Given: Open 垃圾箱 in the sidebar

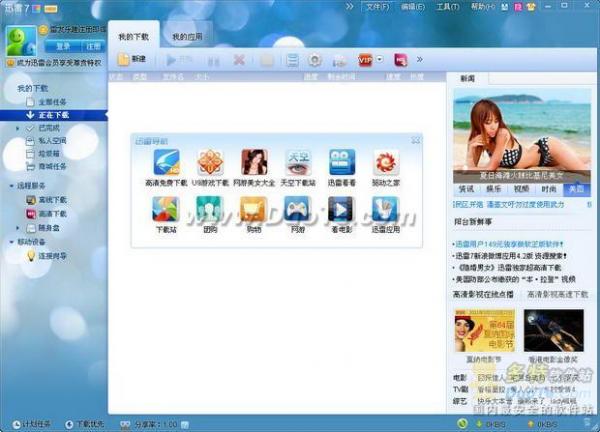Looking at the screenshot, I should (x=49, y=153).
